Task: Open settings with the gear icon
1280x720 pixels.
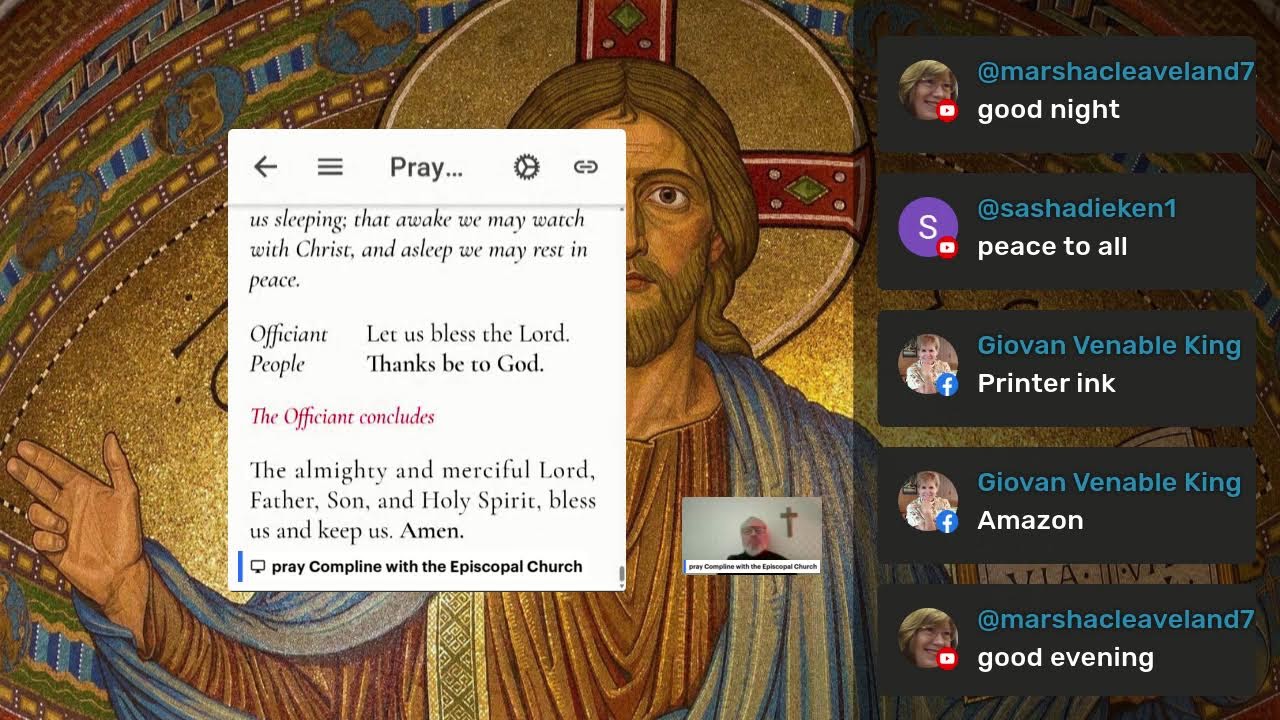Action: coord(526,167)
